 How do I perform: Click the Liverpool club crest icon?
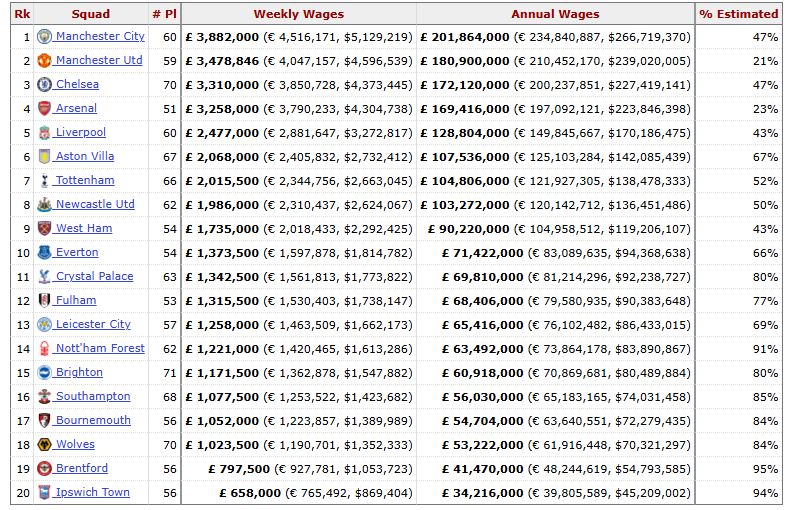pos(44,132)
